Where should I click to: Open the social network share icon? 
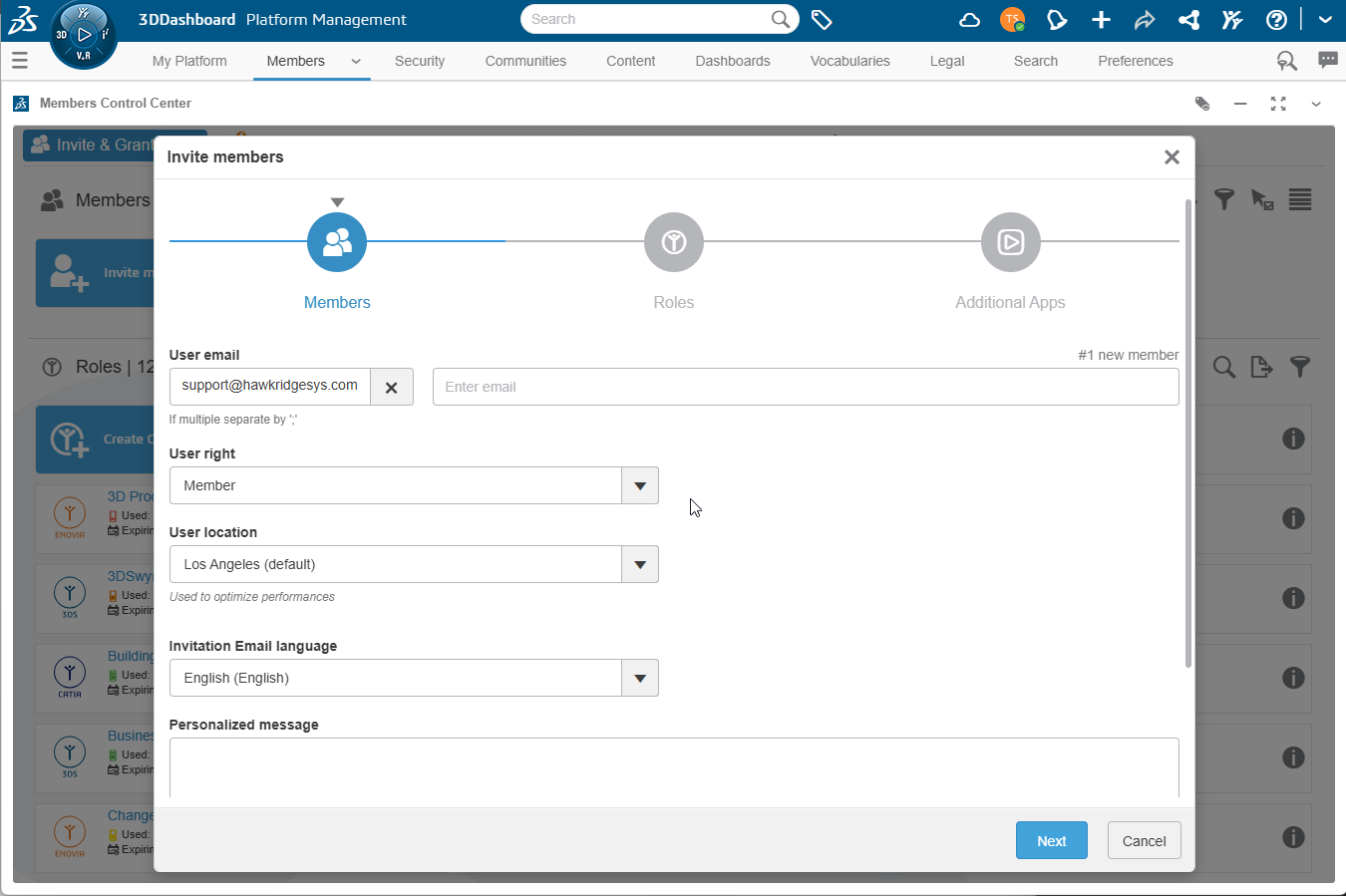pyautogui.click(x=1188, y=20)
